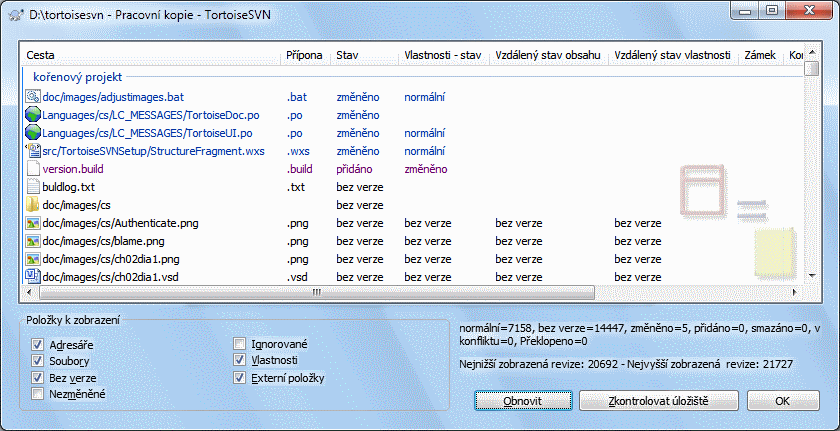The height and width of the screenshot is (431, 840).
Task: Click the StructureFragment.wxs file icon
Action: (x=33, y=151)
